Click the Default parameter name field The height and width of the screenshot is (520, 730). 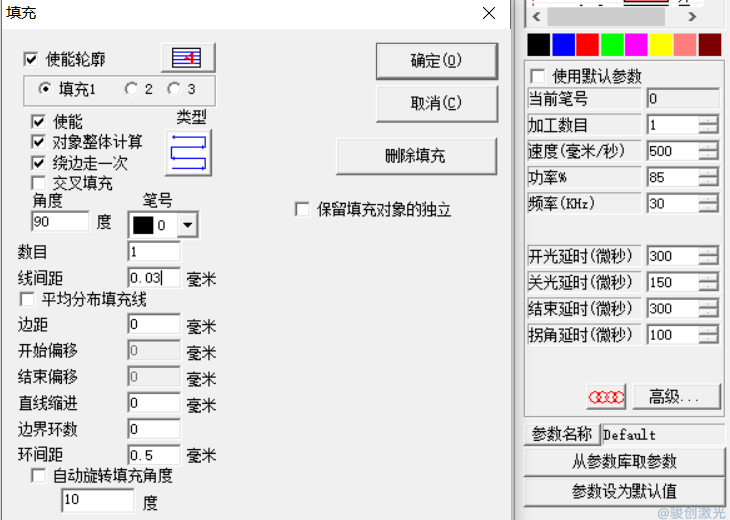(x=662, y=435)
